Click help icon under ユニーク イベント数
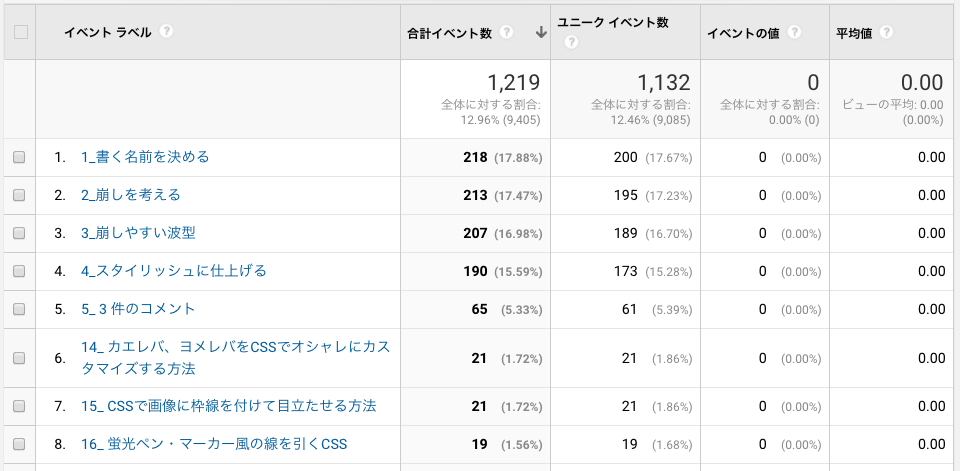 coord(571,42)
